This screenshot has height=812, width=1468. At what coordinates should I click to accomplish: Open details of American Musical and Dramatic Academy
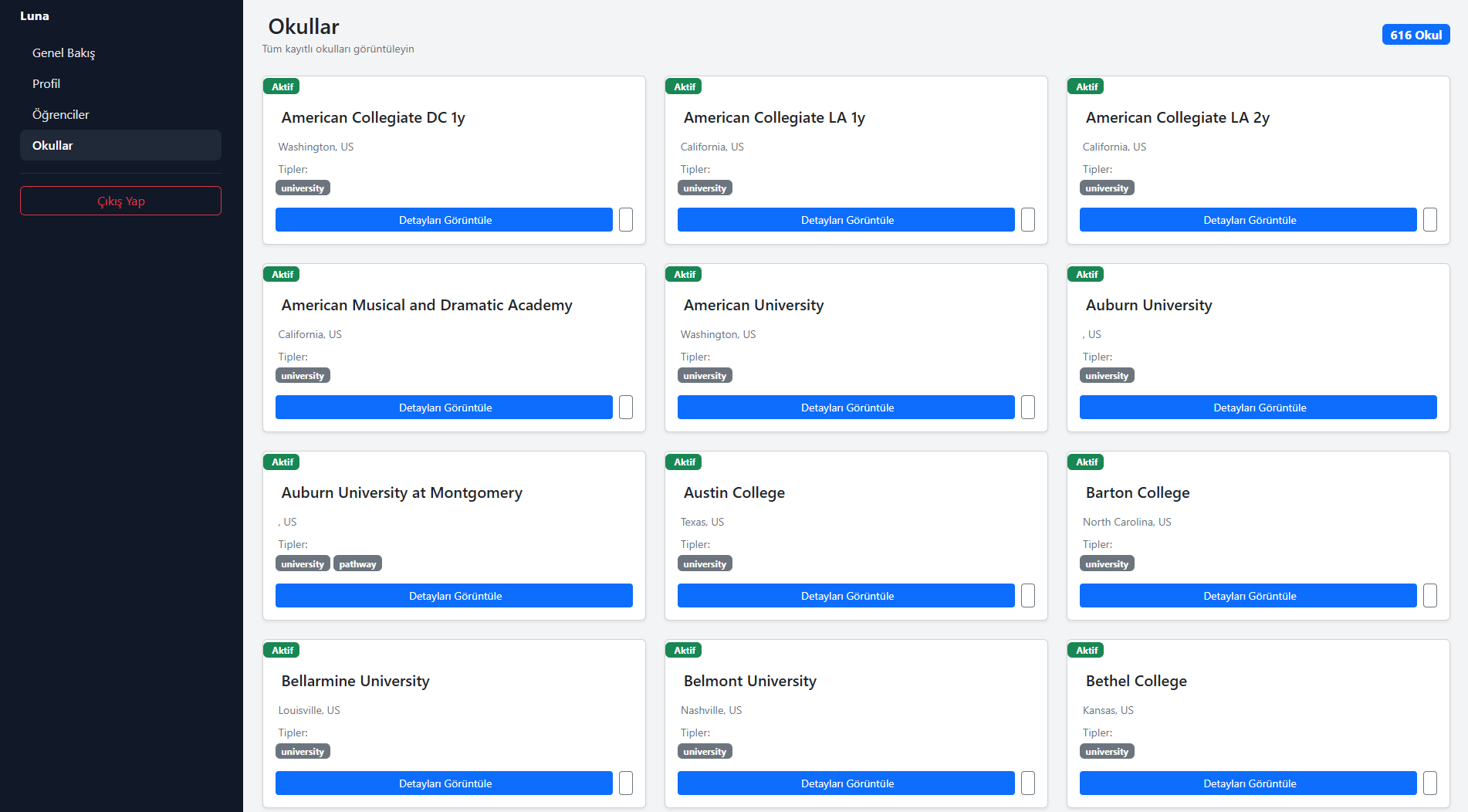pos(444,408)
